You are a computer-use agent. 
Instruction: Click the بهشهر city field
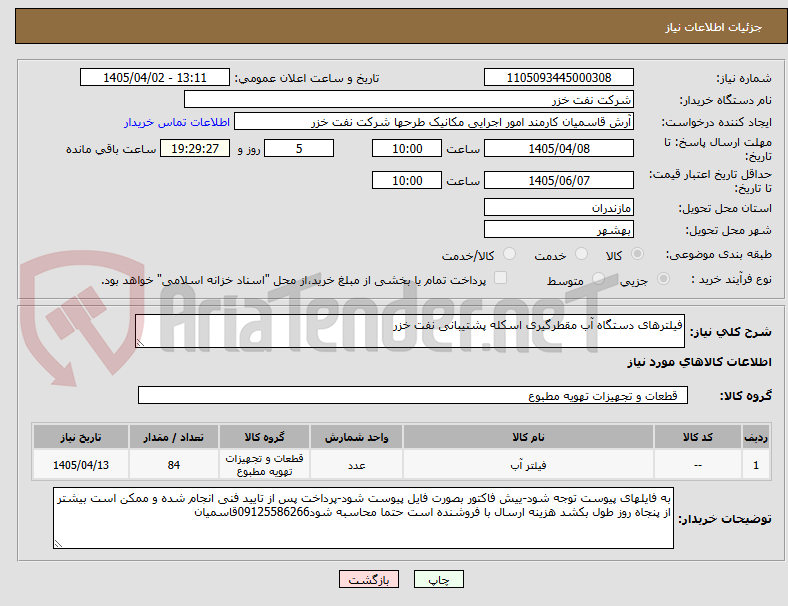[x=559, y=230]
